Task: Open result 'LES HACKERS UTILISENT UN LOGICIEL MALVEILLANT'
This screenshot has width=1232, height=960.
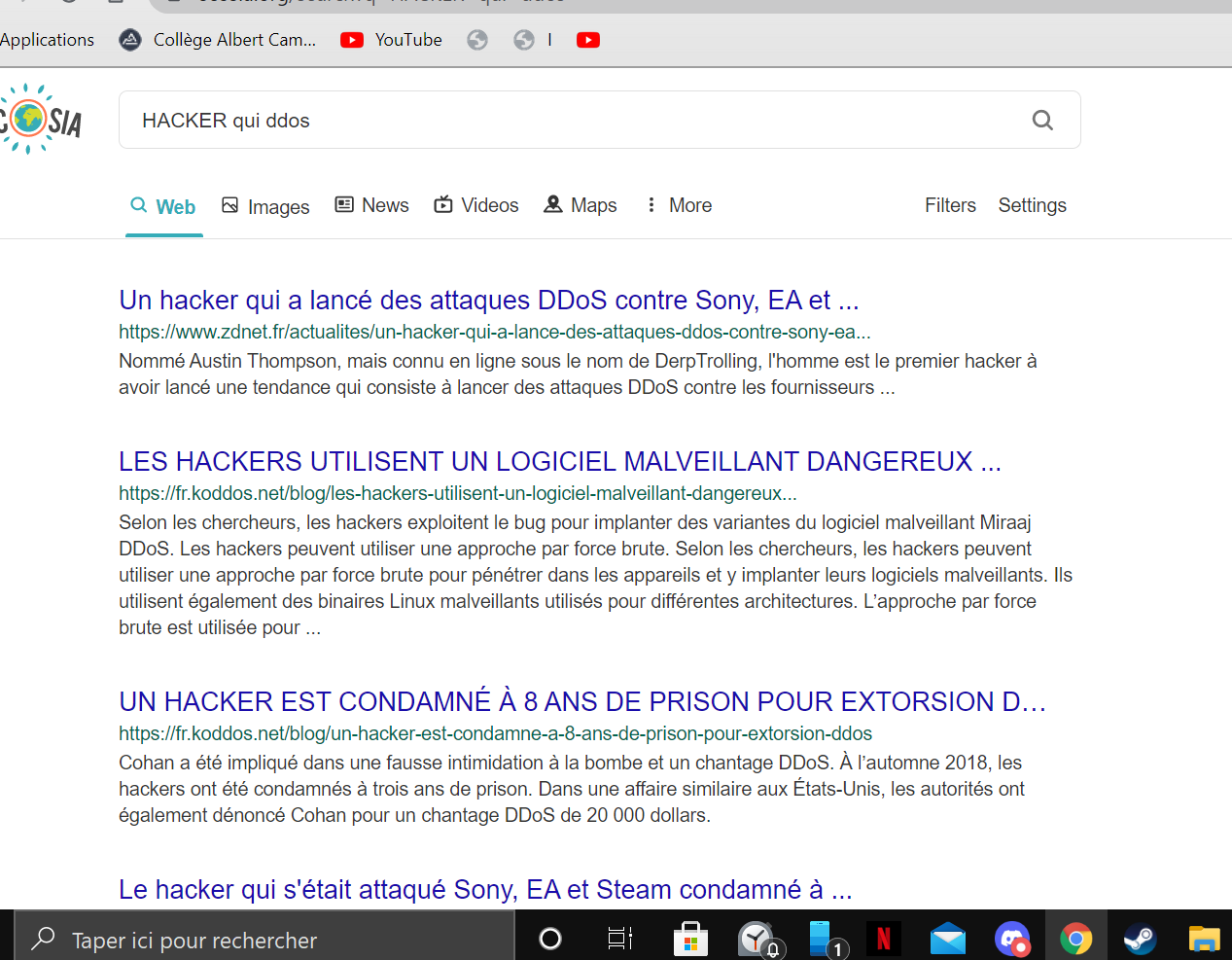Action: [560, 461]
